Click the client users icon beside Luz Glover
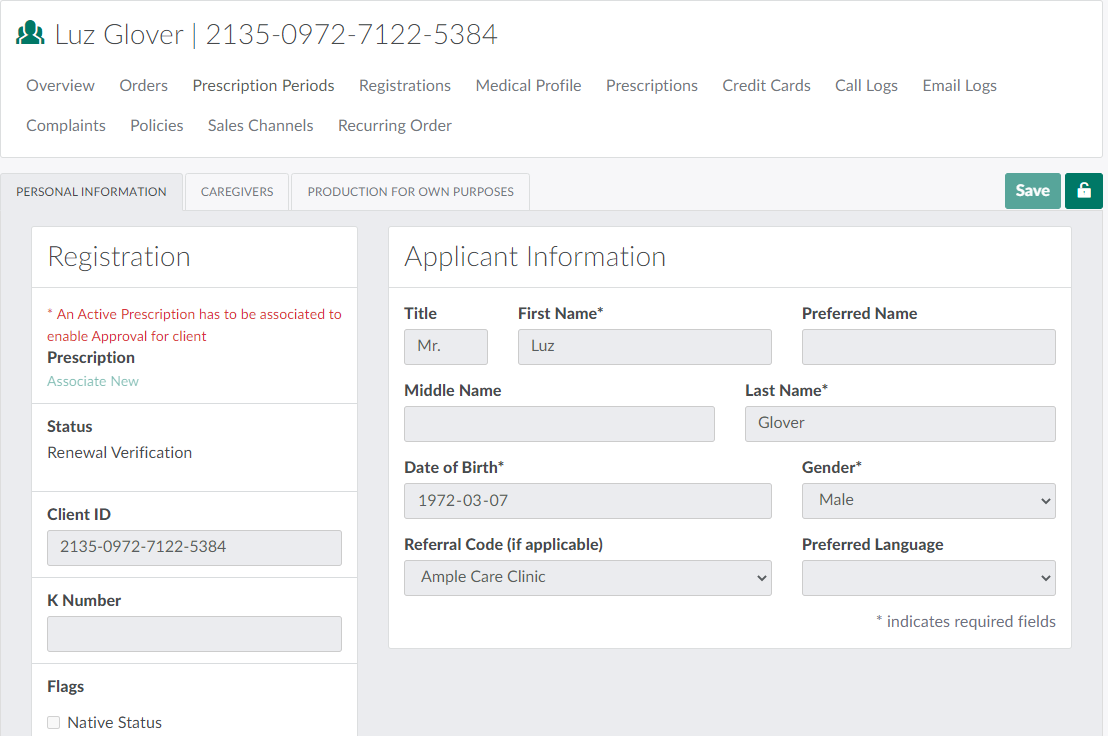The image size is (1108, 736). click(31, 34)
